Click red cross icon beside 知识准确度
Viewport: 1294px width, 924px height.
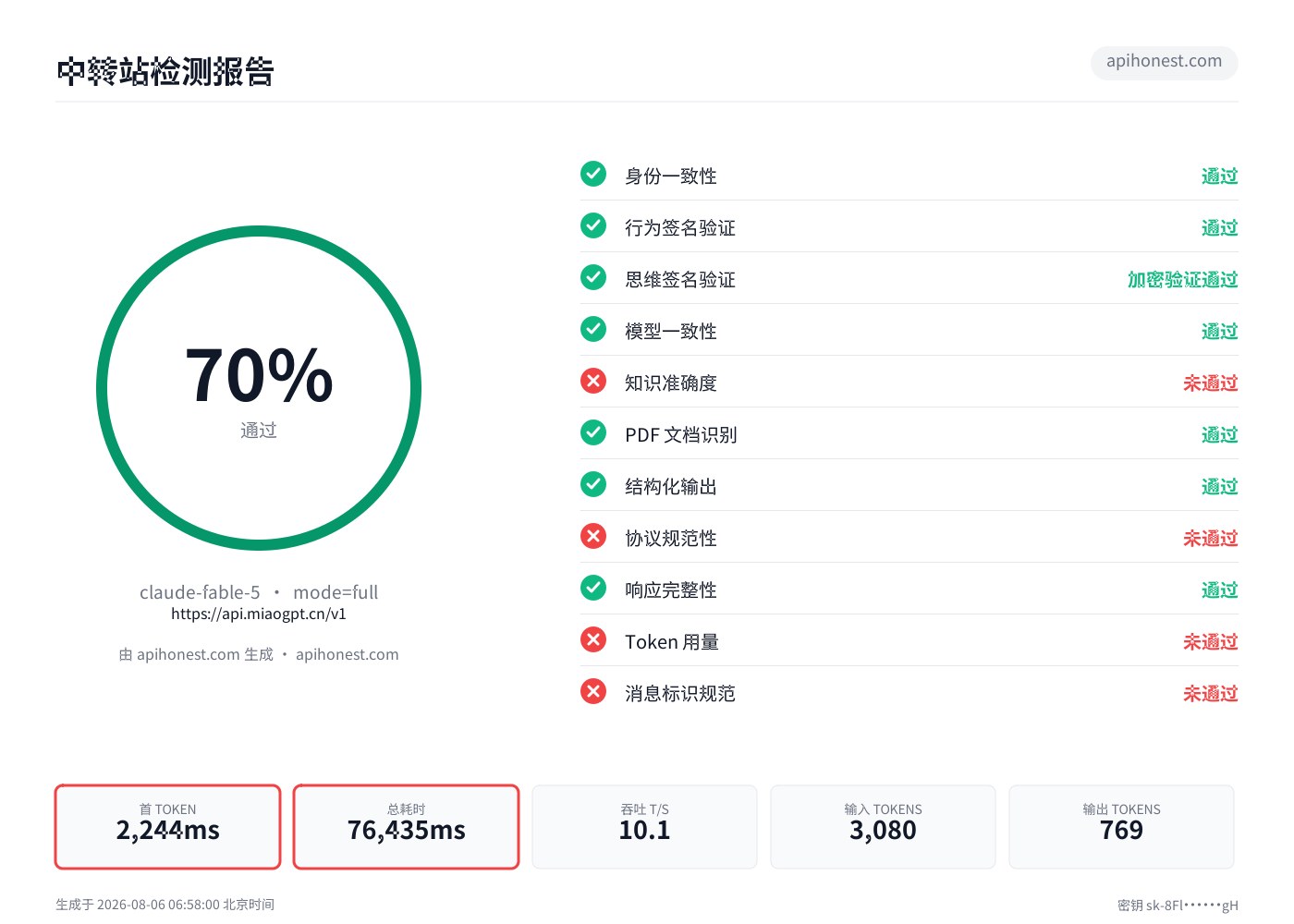tap(593, 381)
